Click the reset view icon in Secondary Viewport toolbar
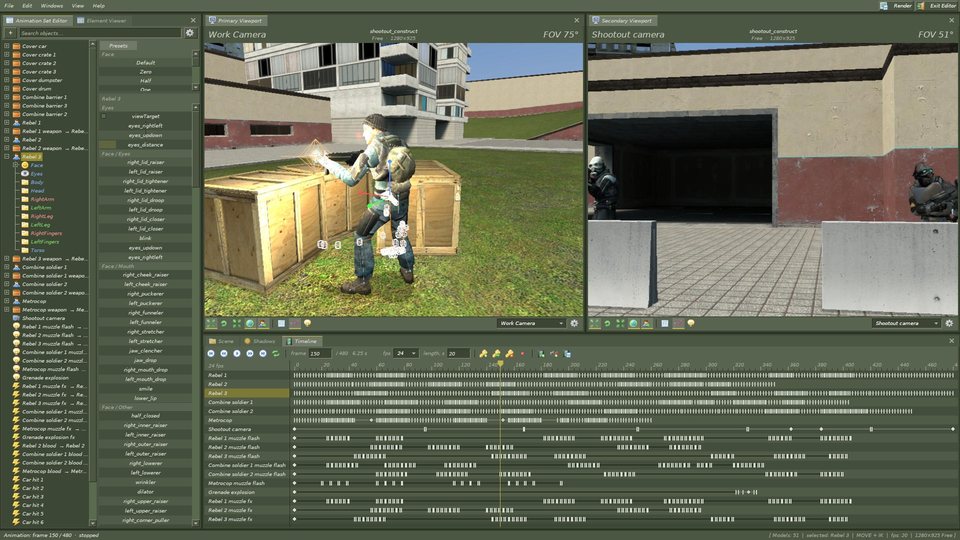The image size is (960, 540). click(x=607, y=323)
